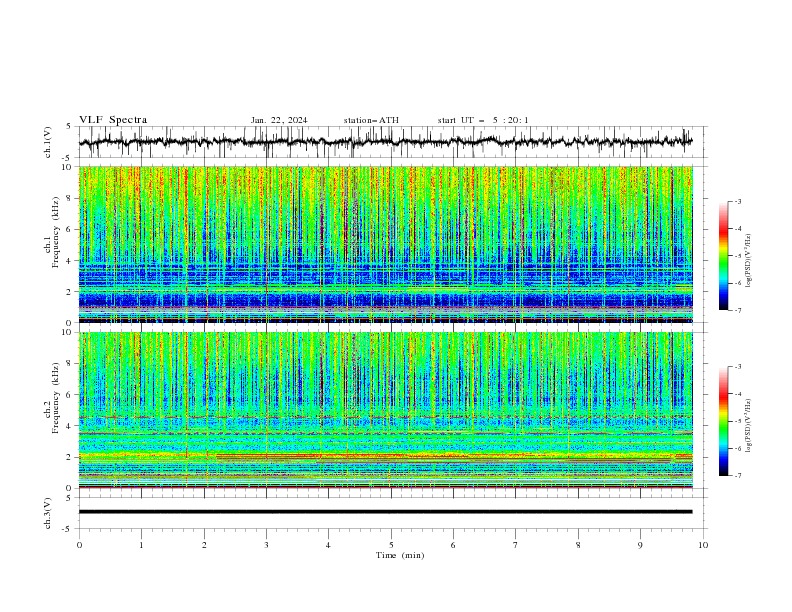792x612 pixels.
Task: Click the "ch.3(V)" axis label
Action: pyautogui.click(x=48, y=513)
